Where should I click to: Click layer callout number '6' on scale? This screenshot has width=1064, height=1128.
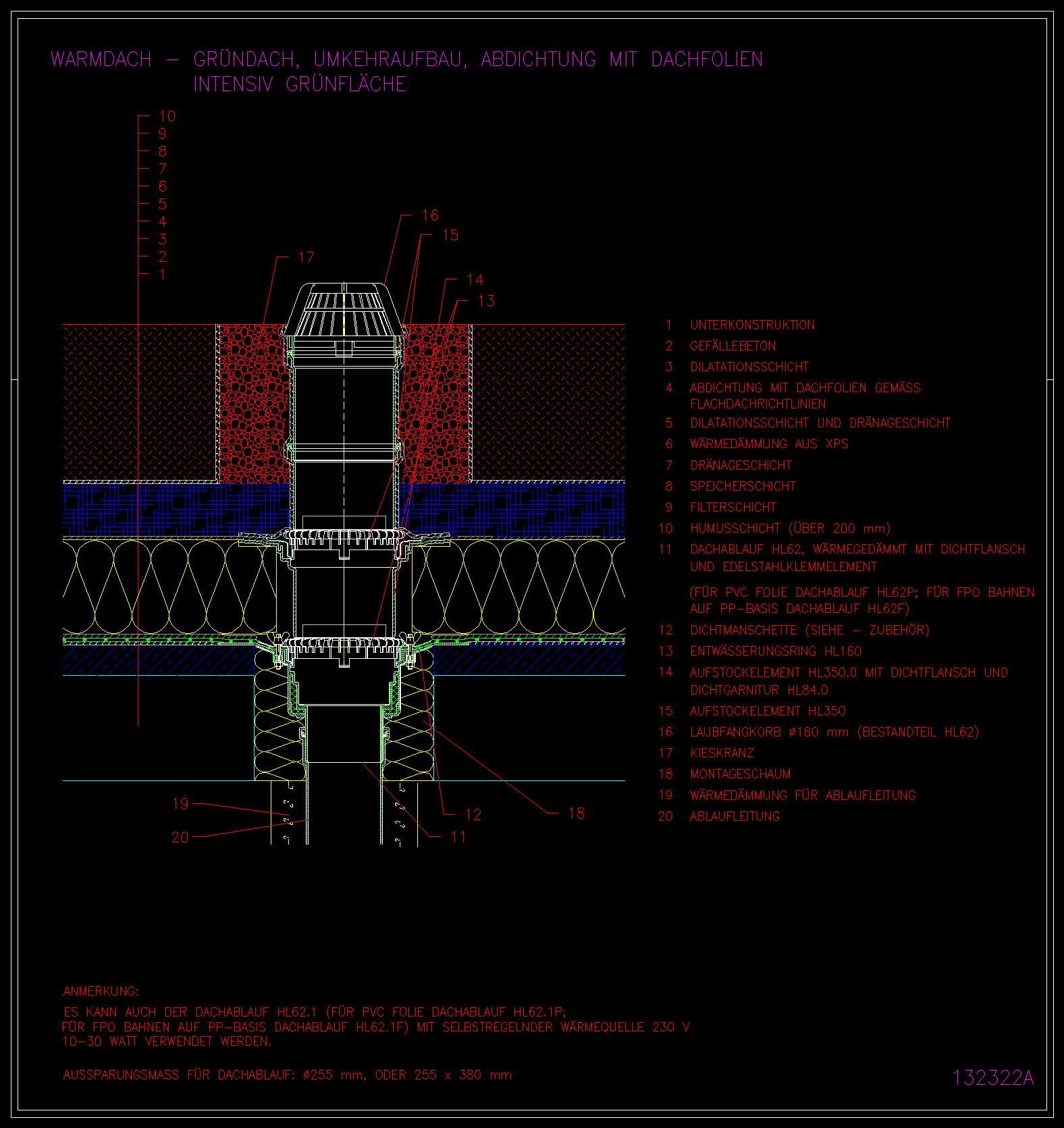pos(163,186)
